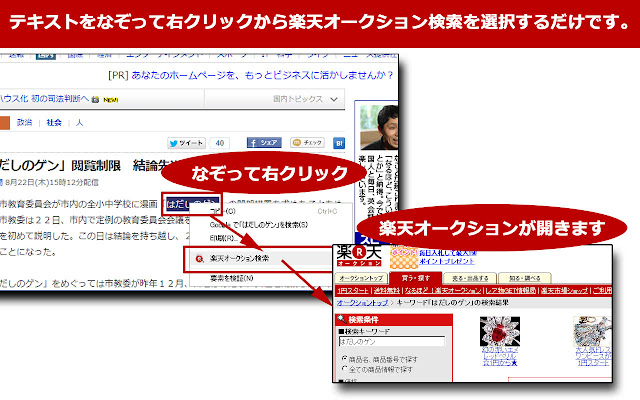Switch to the 売る・出品する tab
The height and width of the screenshot is (400, 640).
(x=470, y=278)
